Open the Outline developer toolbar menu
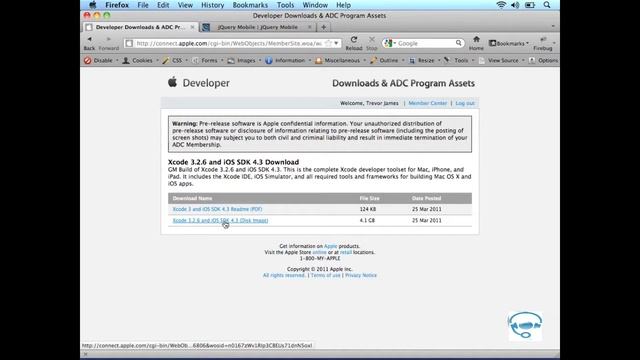Image resolution: width=640 pixels, height=360 pixels. pyautogui.click(x=387, y=60)
